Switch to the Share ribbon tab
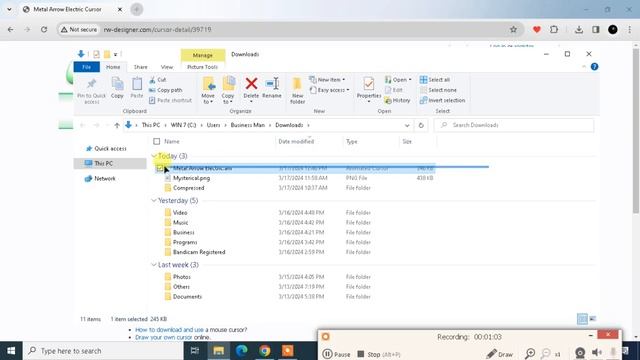The image size is (640, 360). point(140,67)
